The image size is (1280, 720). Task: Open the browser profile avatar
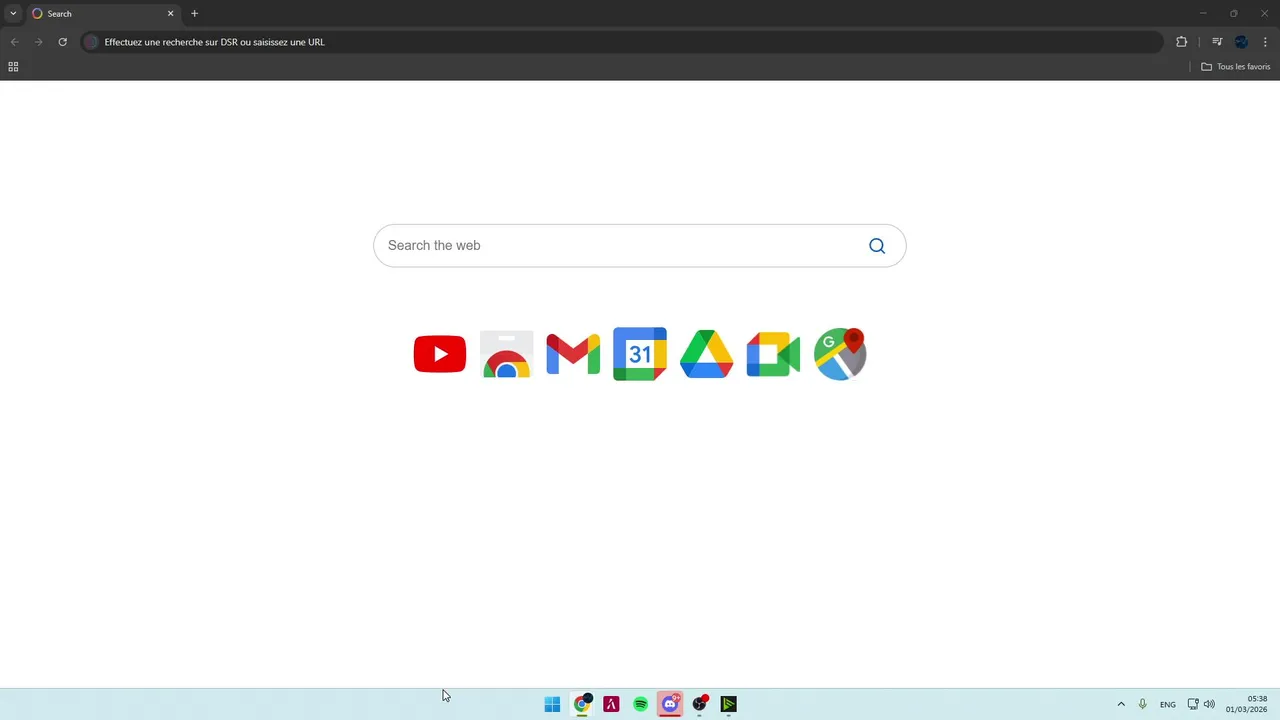click(x=1241, y=42)
